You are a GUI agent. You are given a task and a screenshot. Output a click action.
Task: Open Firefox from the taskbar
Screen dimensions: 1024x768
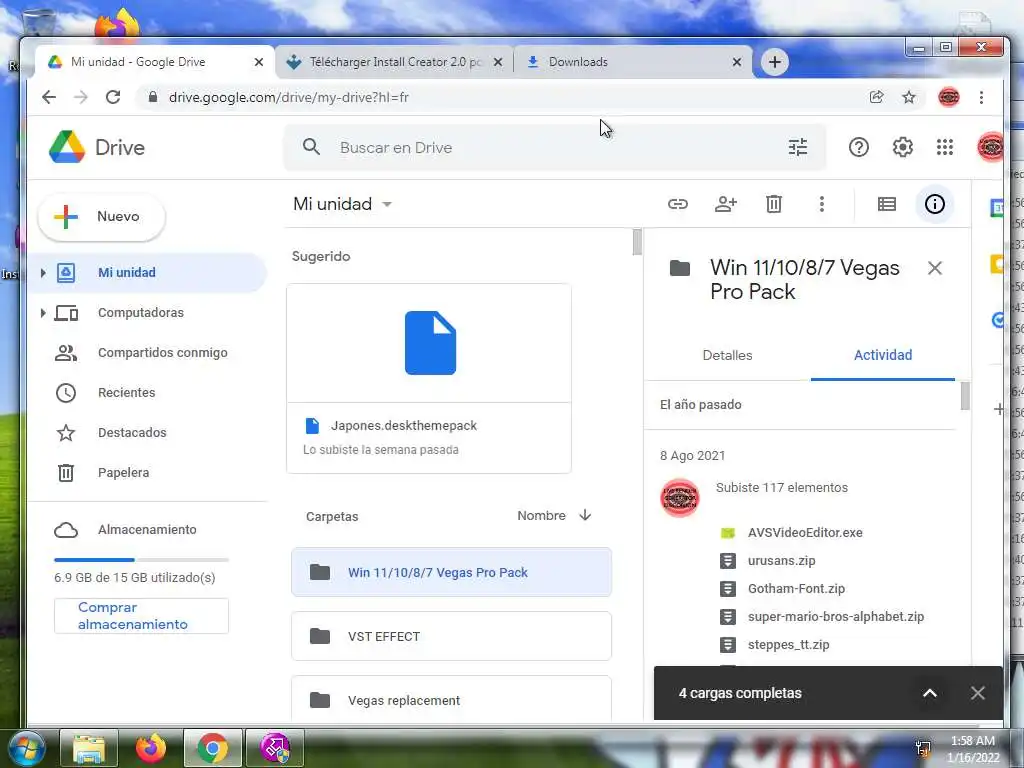click(151, 748)
